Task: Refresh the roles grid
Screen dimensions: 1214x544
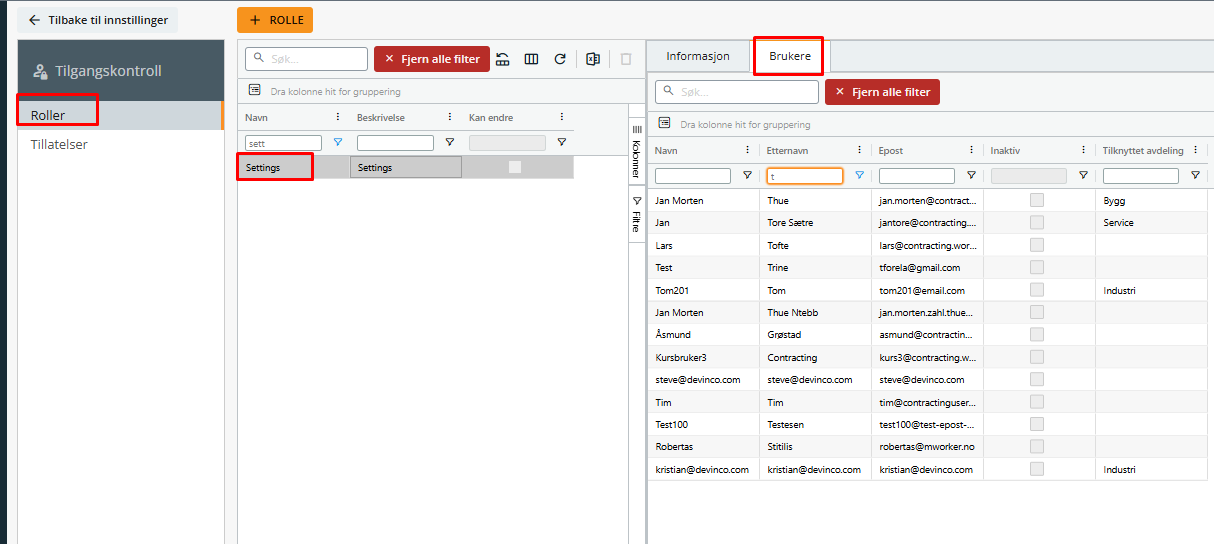Action: click(560, 59)
